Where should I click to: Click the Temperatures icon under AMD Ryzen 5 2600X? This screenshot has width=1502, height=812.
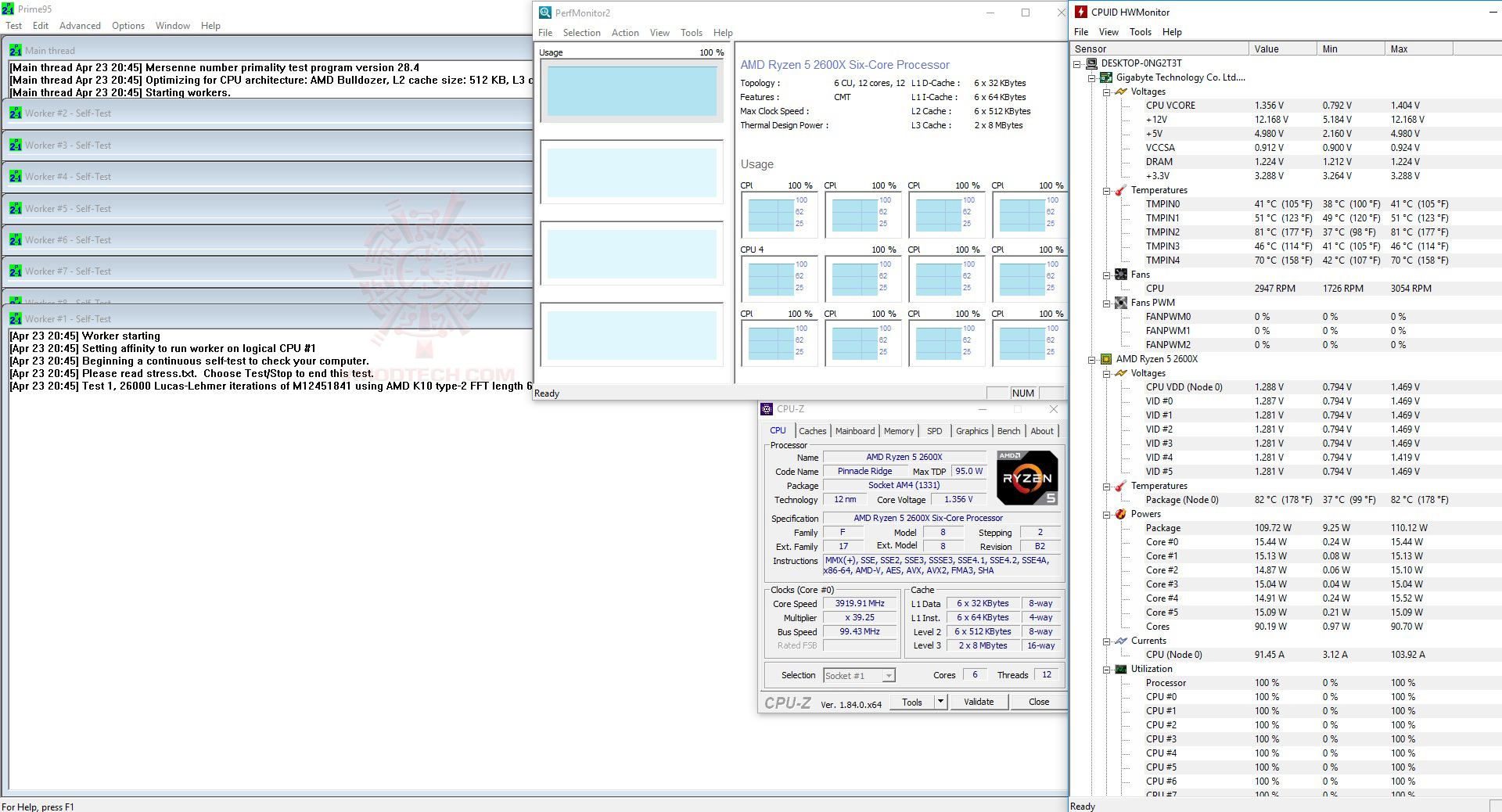click(1121, 486)
